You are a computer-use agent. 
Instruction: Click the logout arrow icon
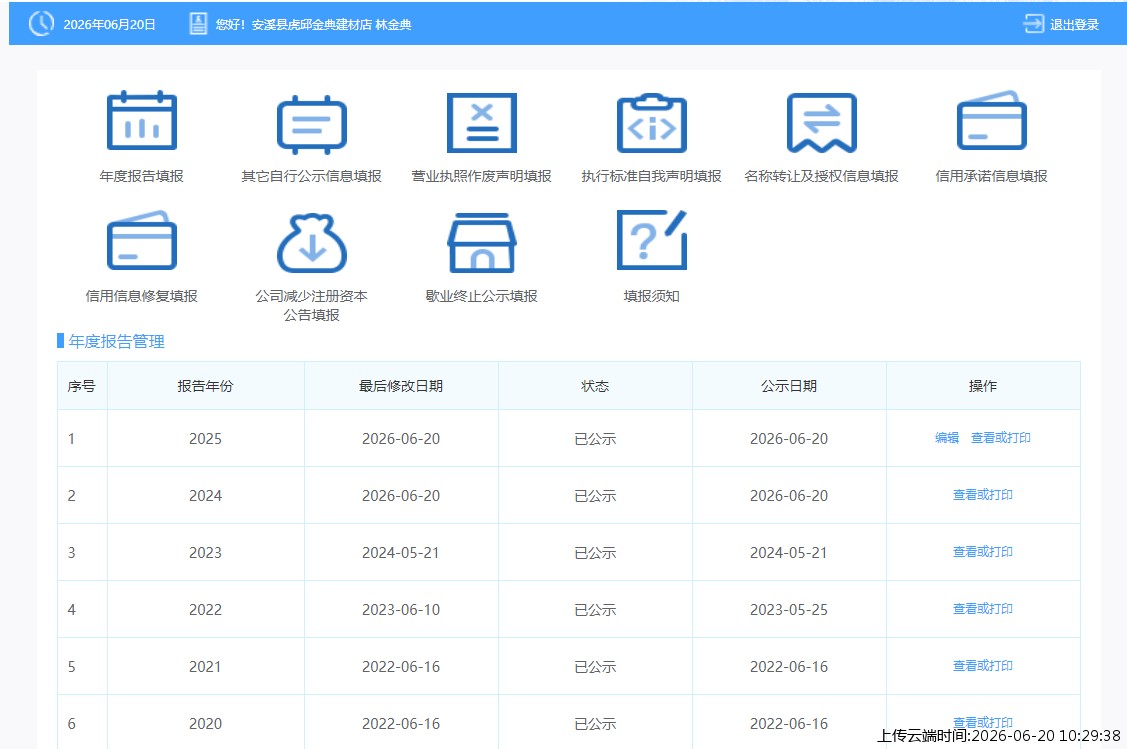point(1034,24)
